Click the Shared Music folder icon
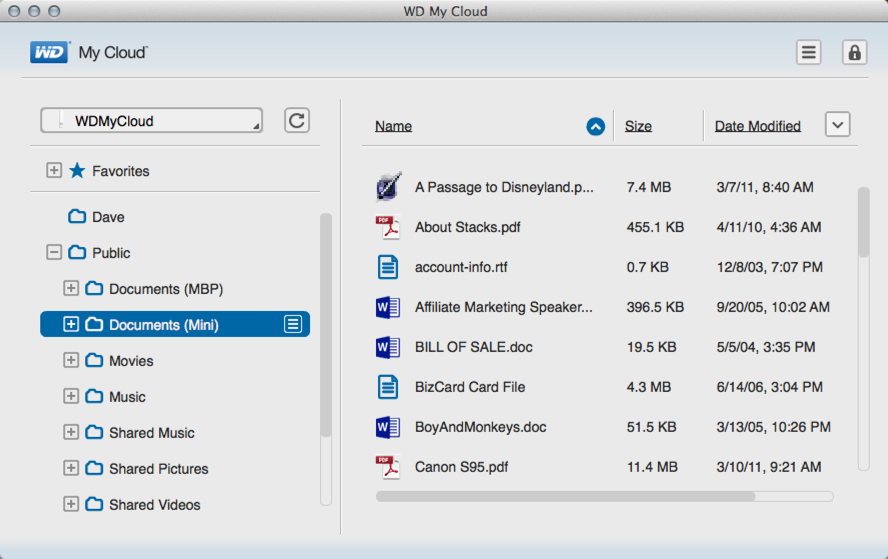Image resolution: width=888 pixels, height=559 pixels. [94, 432]
